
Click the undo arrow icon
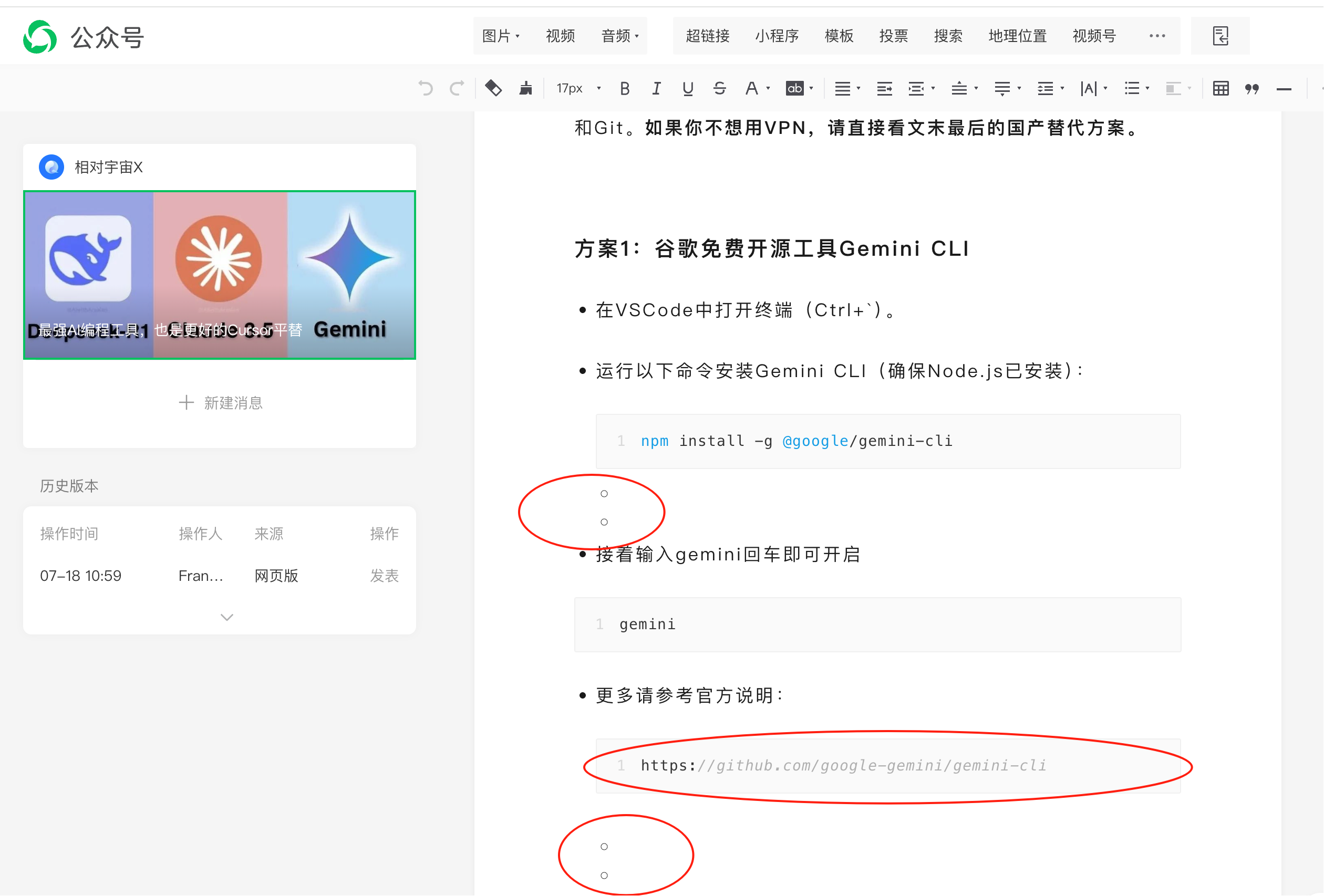[425, 88]
